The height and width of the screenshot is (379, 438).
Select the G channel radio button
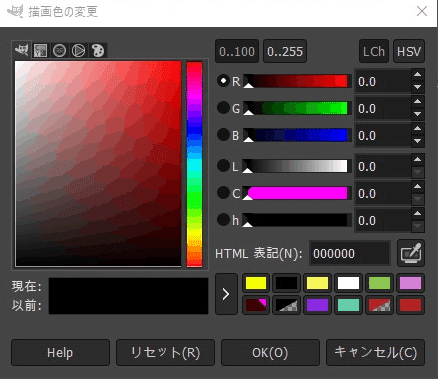tap(223, 108)
